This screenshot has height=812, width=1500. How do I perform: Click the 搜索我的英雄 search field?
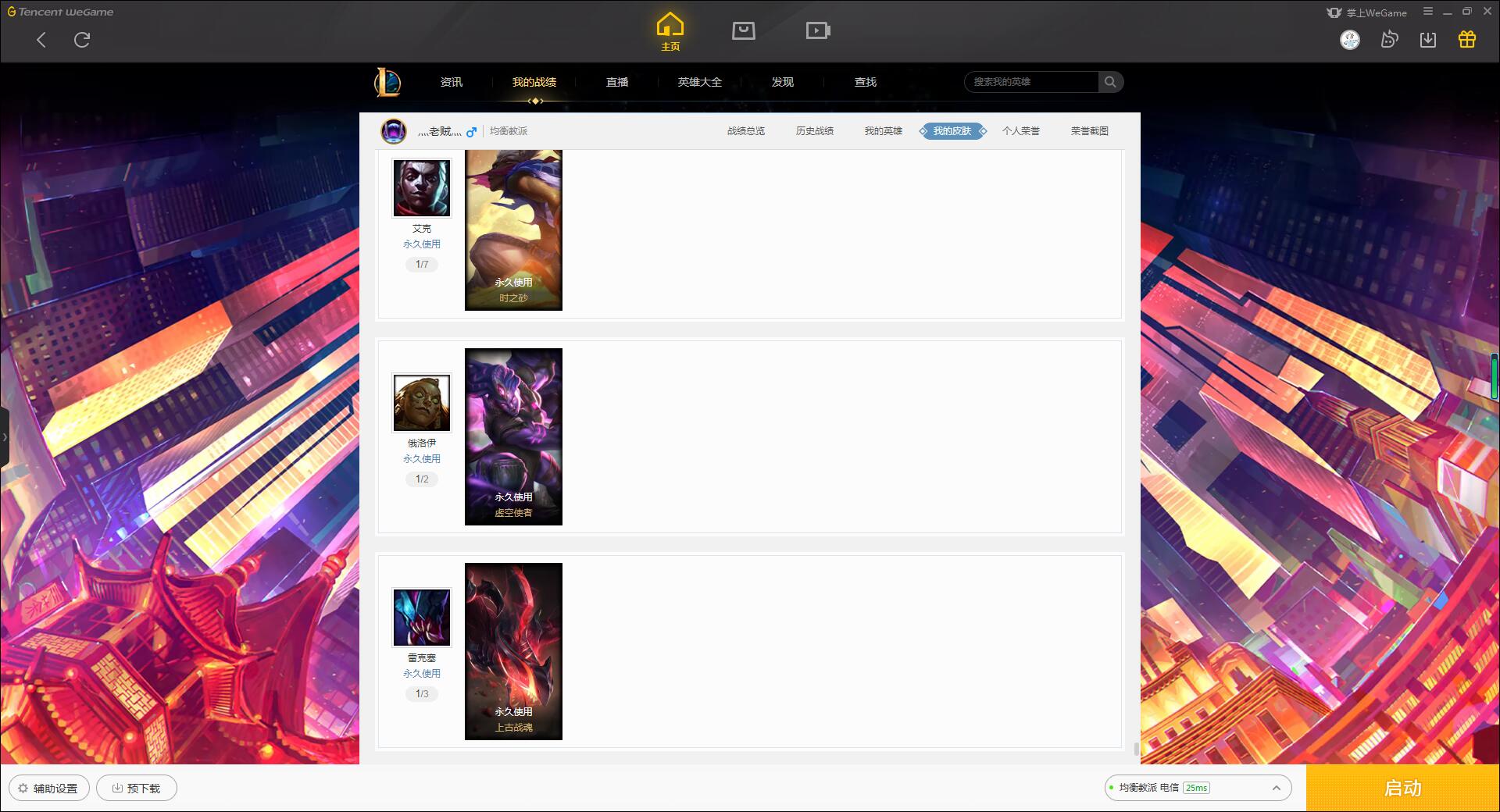click(x=1031, y=82)
